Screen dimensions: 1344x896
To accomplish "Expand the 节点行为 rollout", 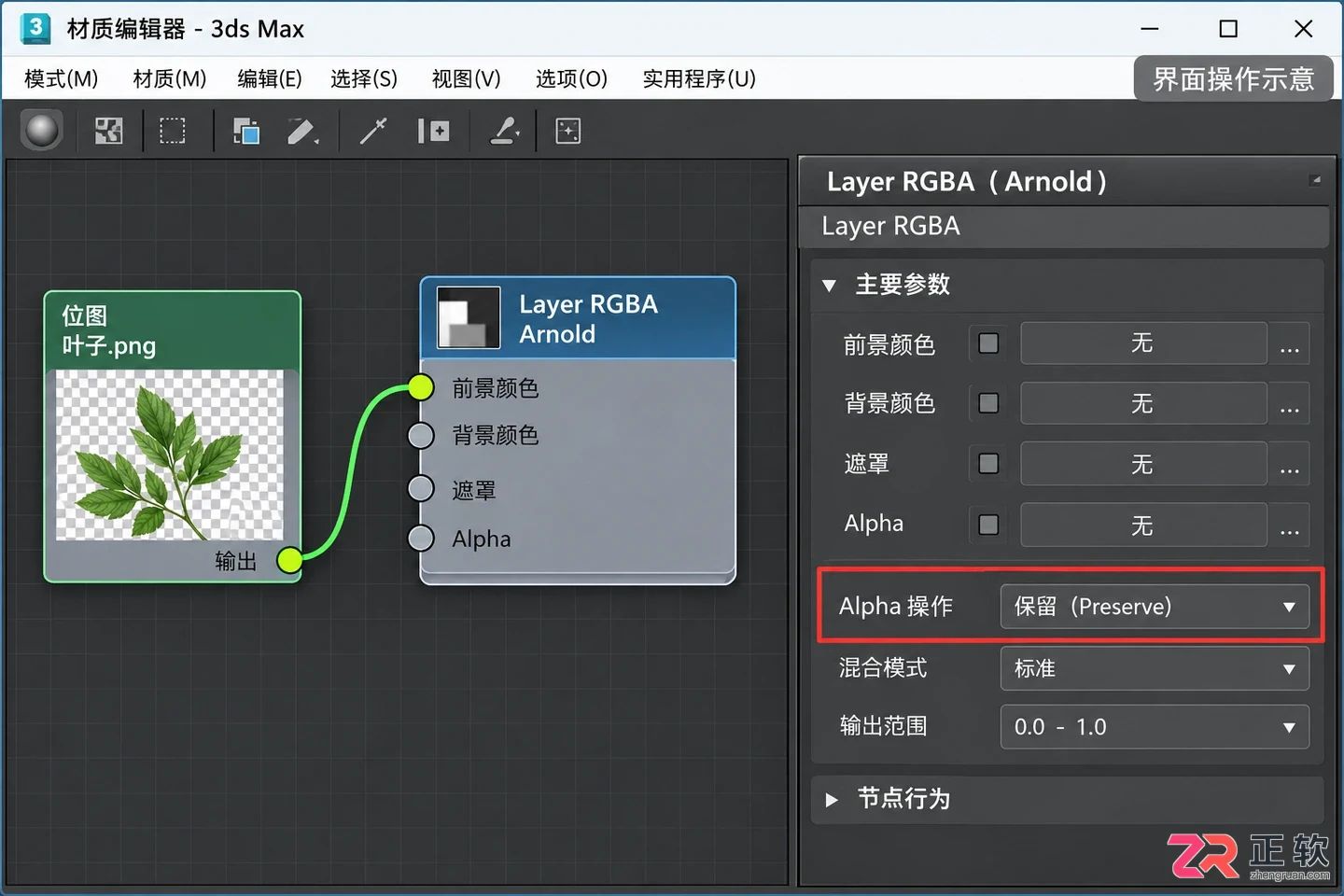I will 831,800.
